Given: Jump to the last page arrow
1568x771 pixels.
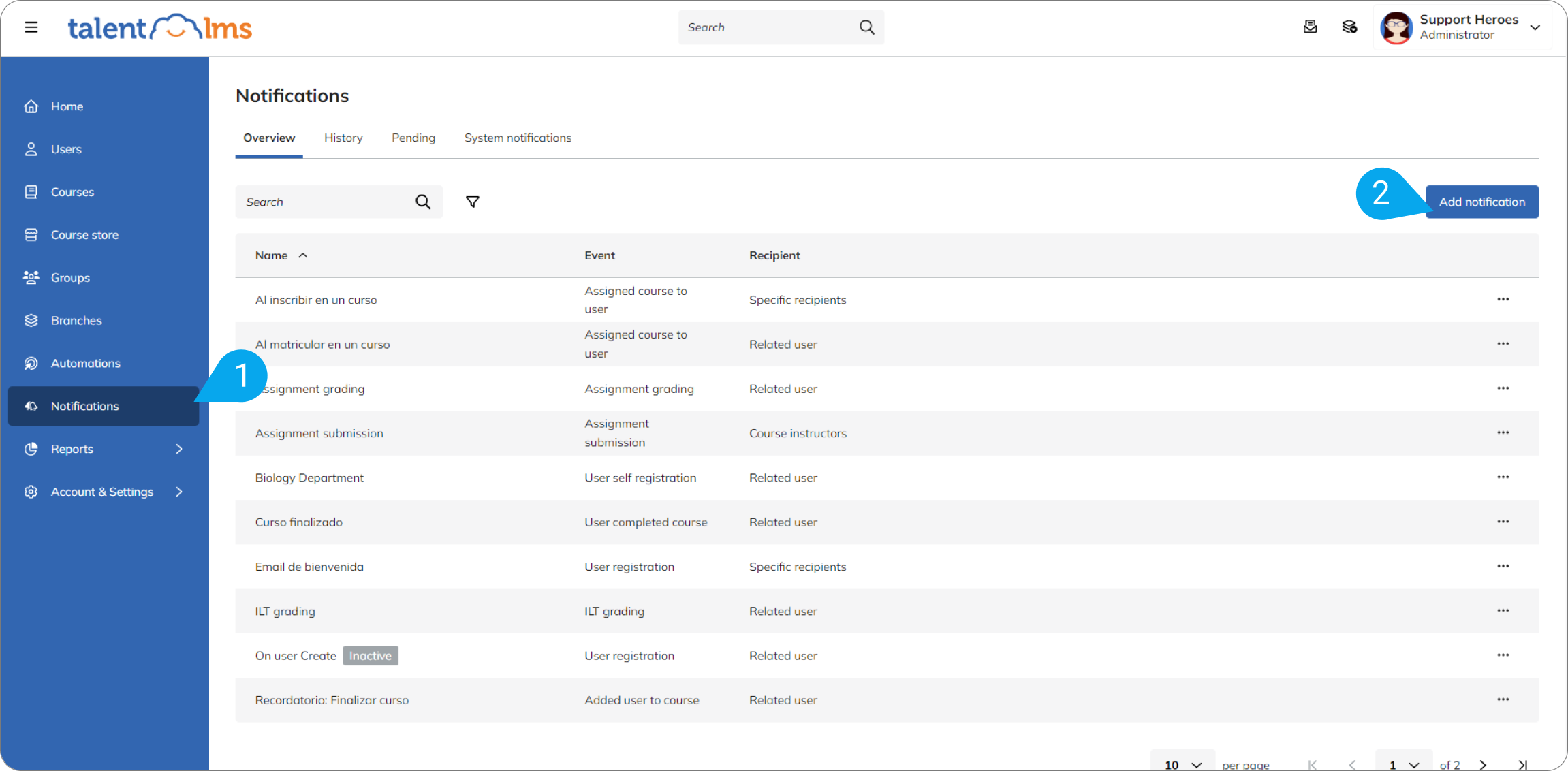Looking at the screenshot, I should pyautogui.click(x=1523, y=765).
